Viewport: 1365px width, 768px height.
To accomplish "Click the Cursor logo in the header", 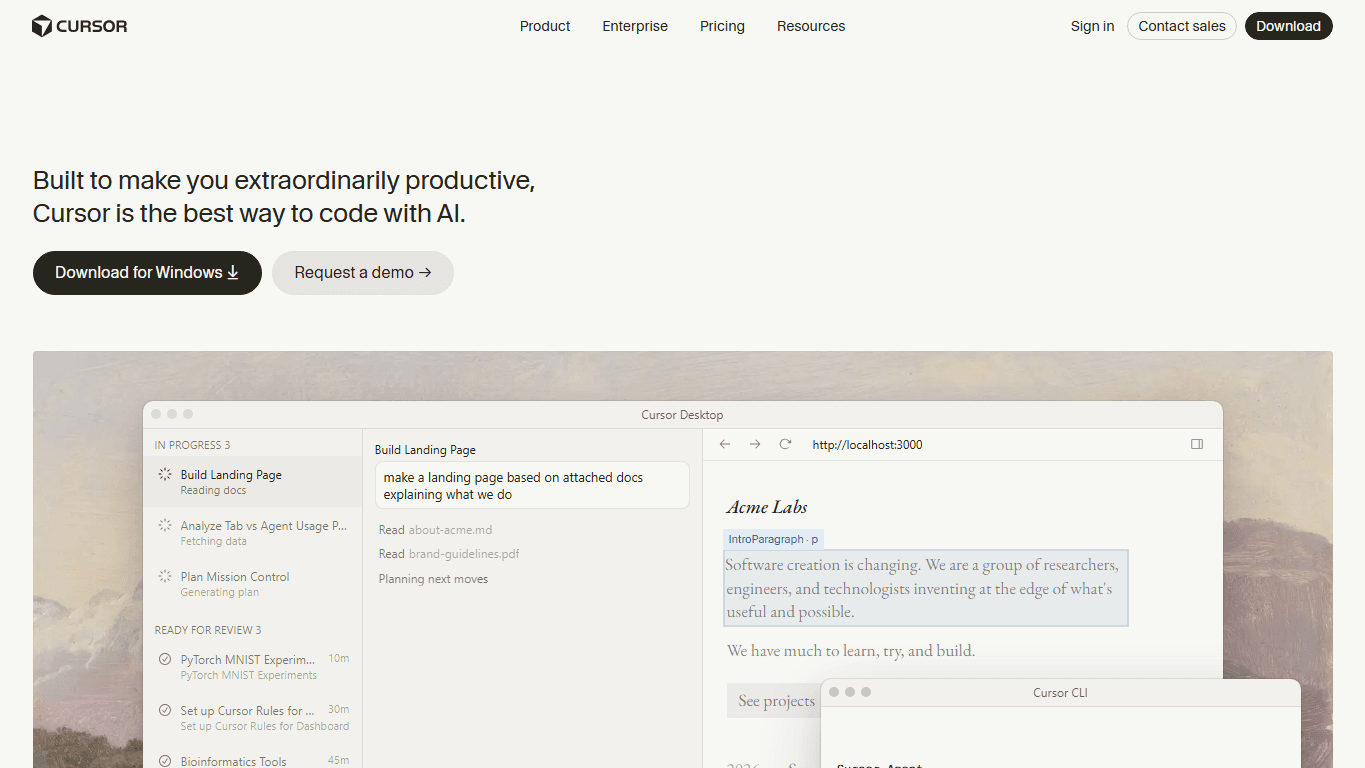I will (x=80, y=26).
